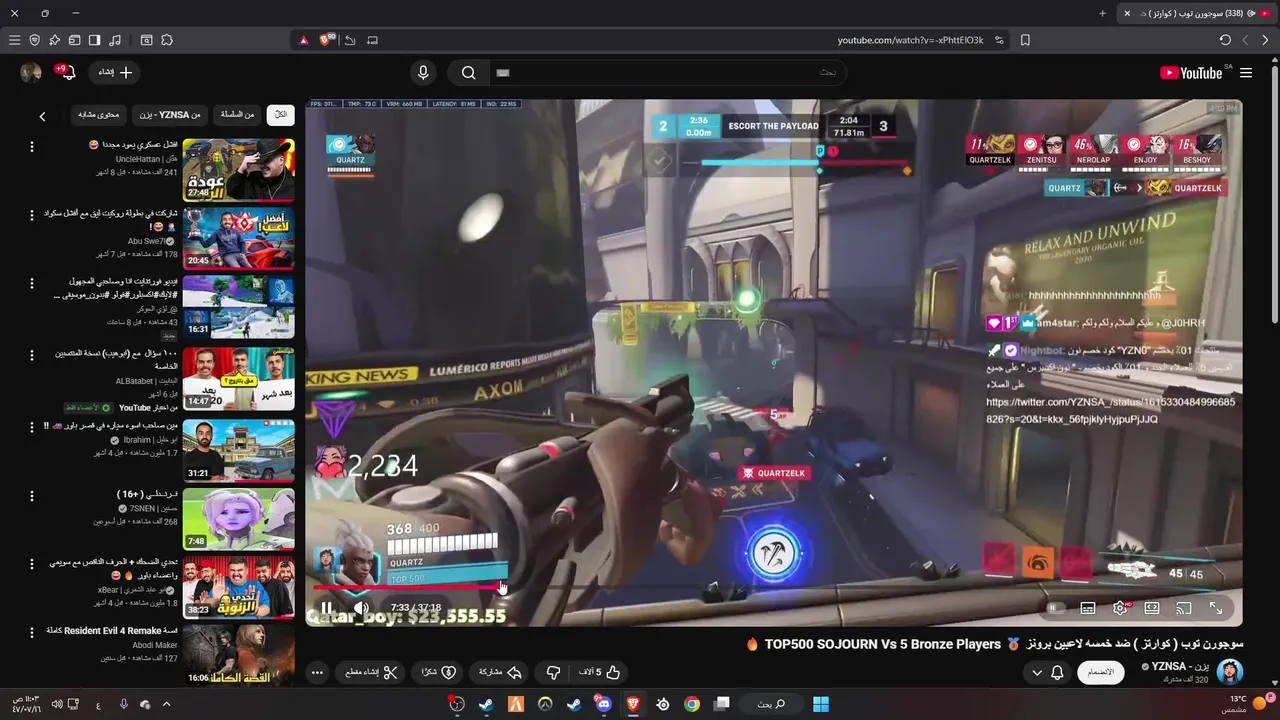Screen dimensions: 1280x720
Task: Open the 31:21 car video thumbnail
Action: point(238,450)
